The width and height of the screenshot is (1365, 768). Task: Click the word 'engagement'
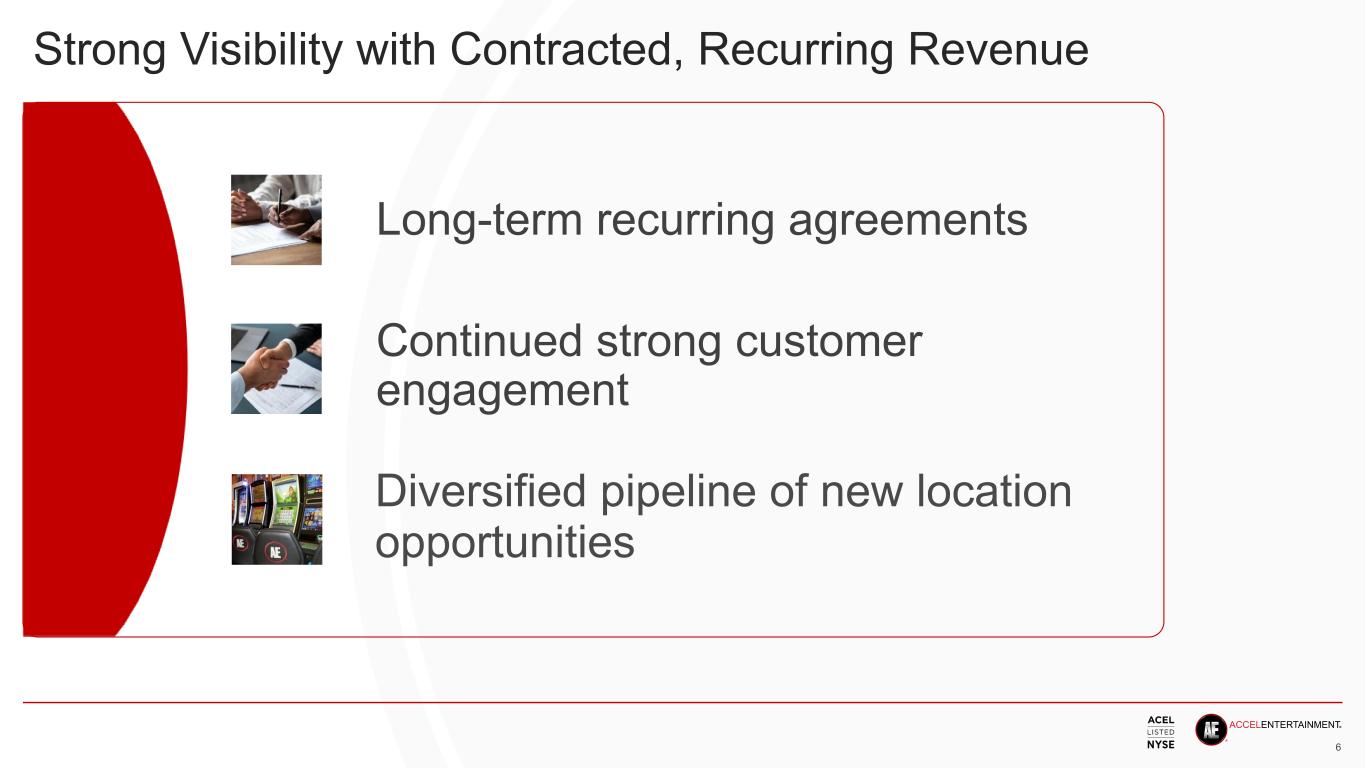(502, 390)
